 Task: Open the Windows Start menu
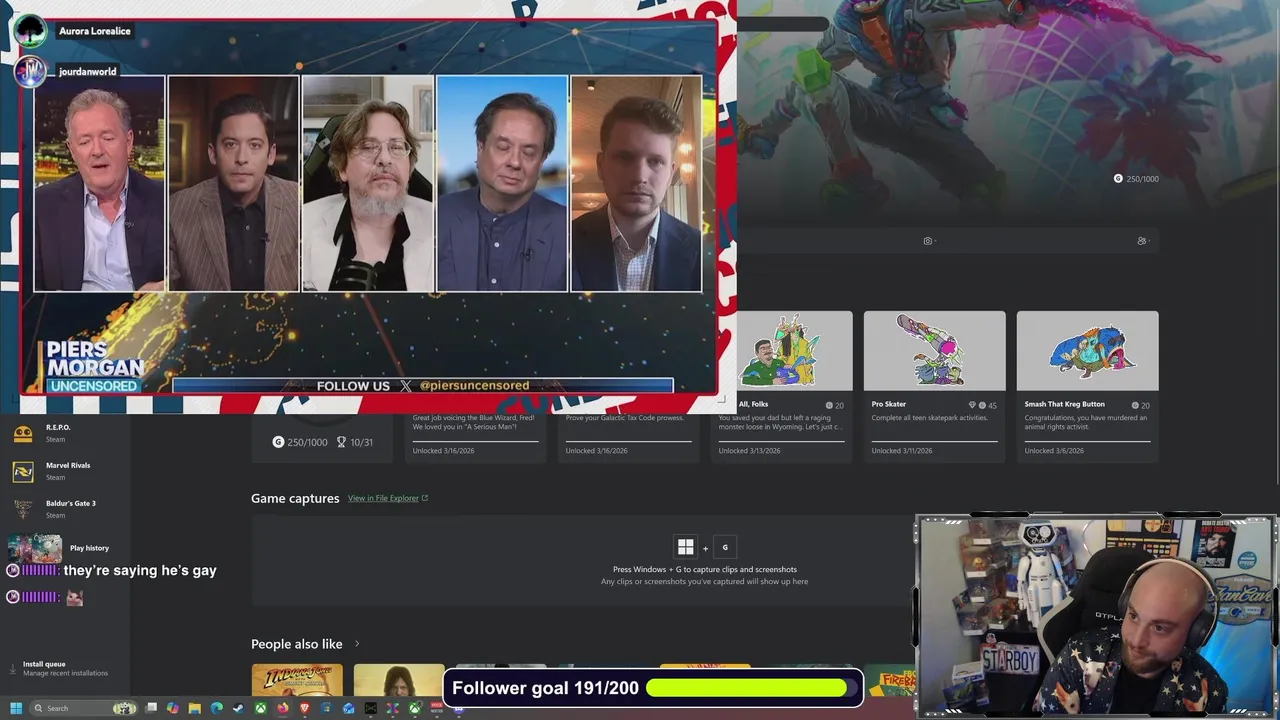point(16,708)
